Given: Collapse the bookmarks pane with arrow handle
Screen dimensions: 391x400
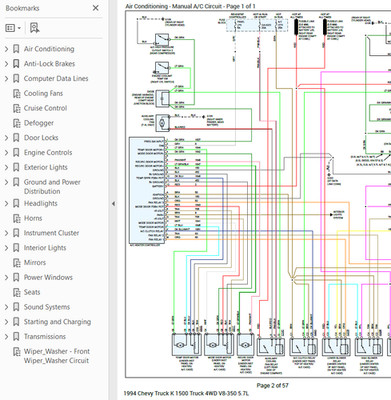Looking at the screenshot, I should [113, 203].
